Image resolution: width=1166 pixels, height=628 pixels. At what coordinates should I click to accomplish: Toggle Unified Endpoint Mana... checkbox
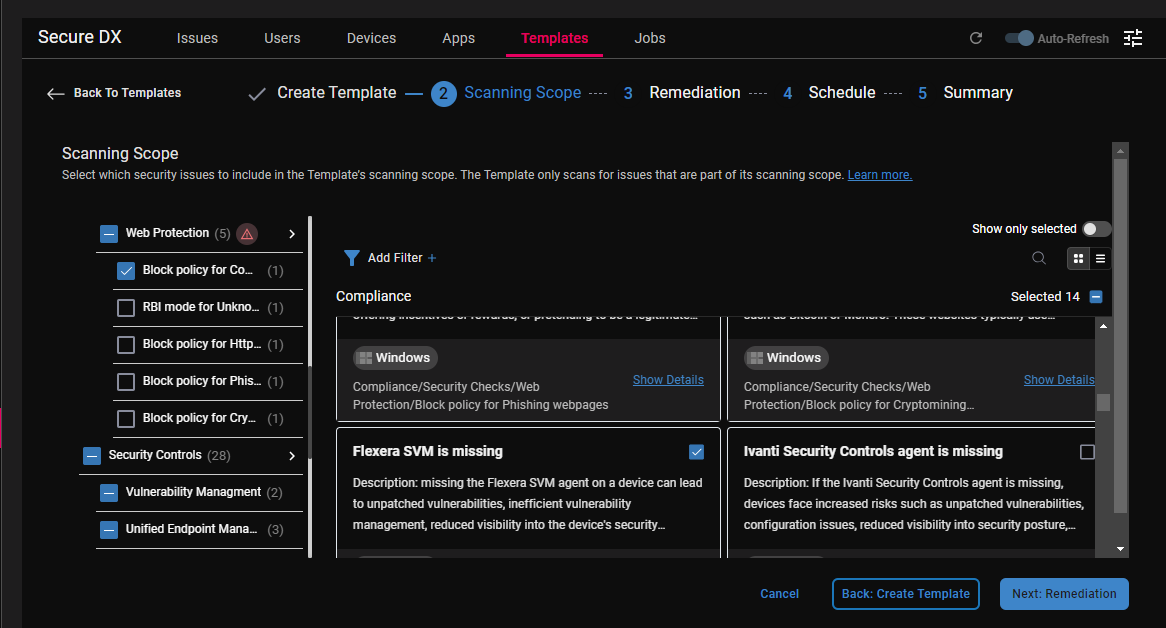[109, 530]
